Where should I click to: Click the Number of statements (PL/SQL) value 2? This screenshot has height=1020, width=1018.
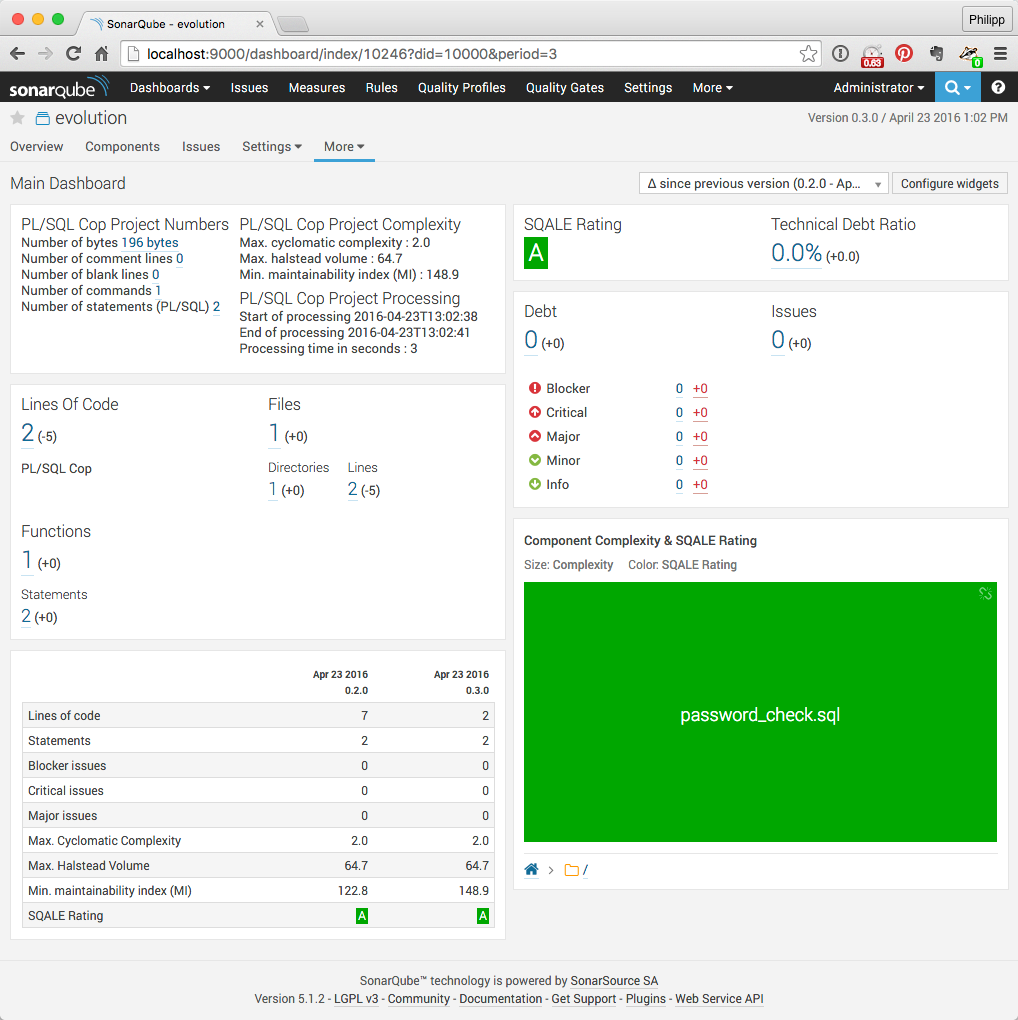pyautogui.click(x=217, y=306)
